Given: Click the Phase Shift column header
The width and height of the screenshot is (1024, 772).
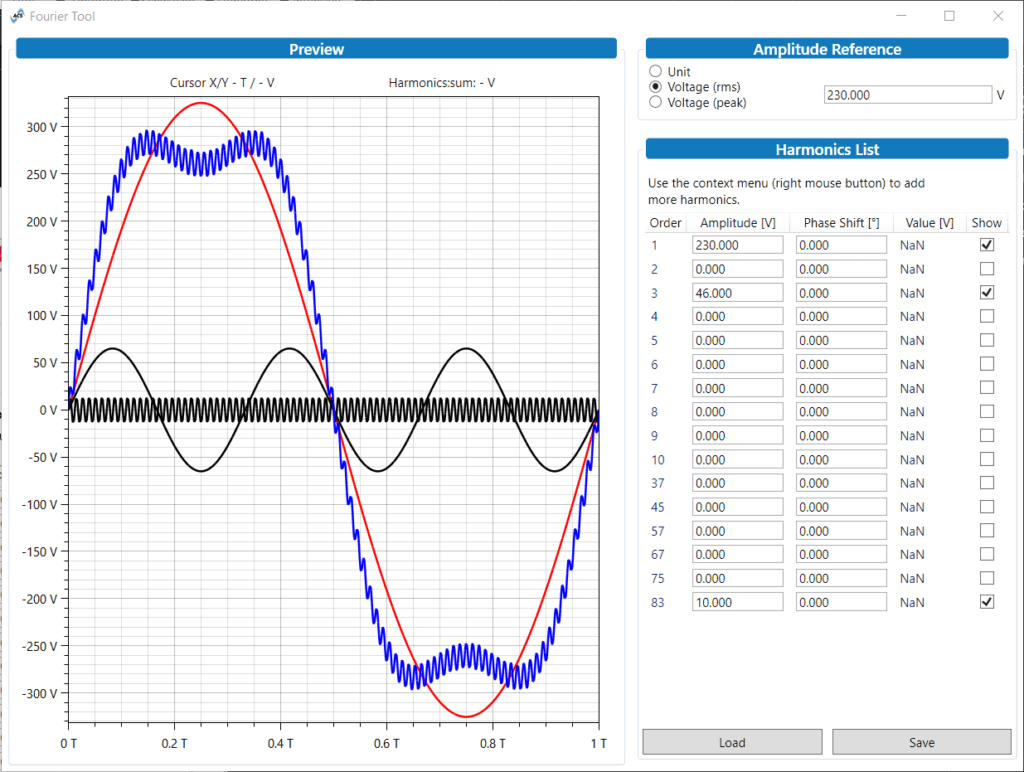Looking at the screenshot, I should tap(841, 223).
